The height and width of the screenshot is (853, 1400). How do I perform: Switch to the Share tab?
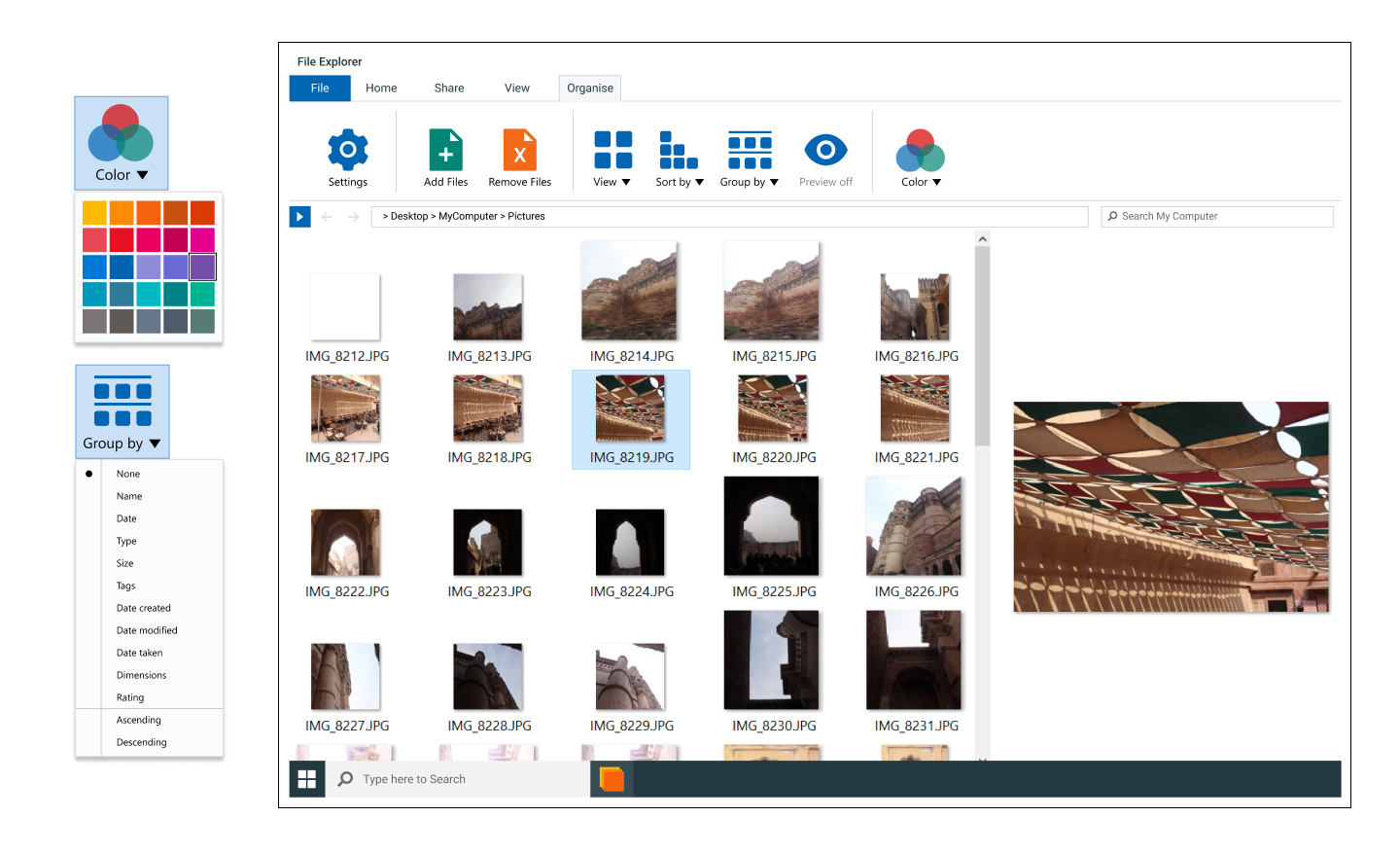[x=449, y=88]
